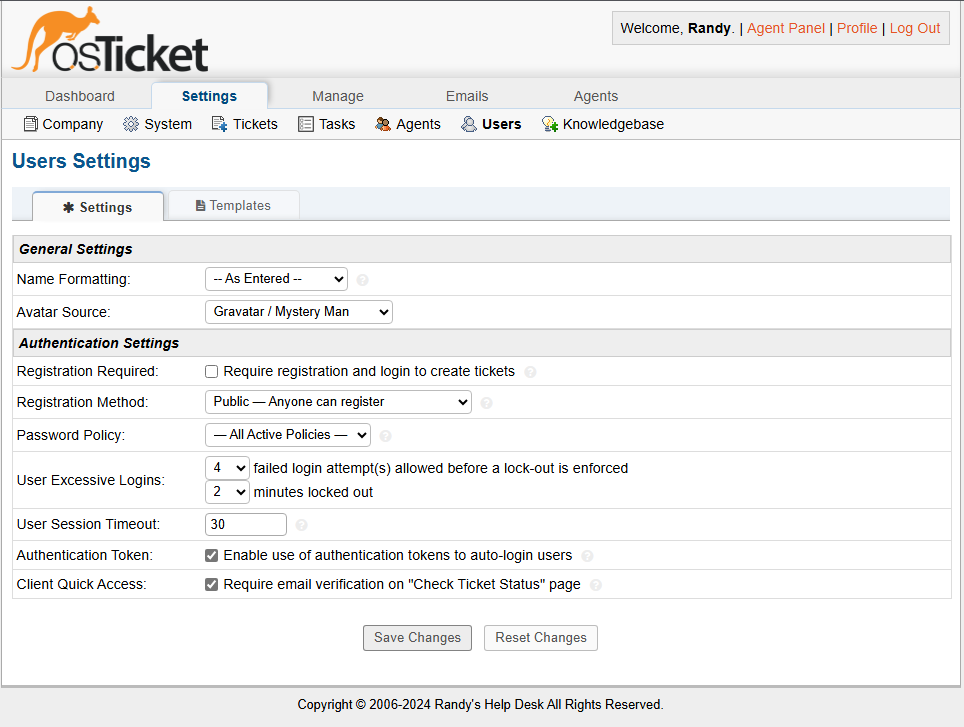Screen dimensions: 964x727
Task: Switch to the Templates tab
Action: point(233,205)
